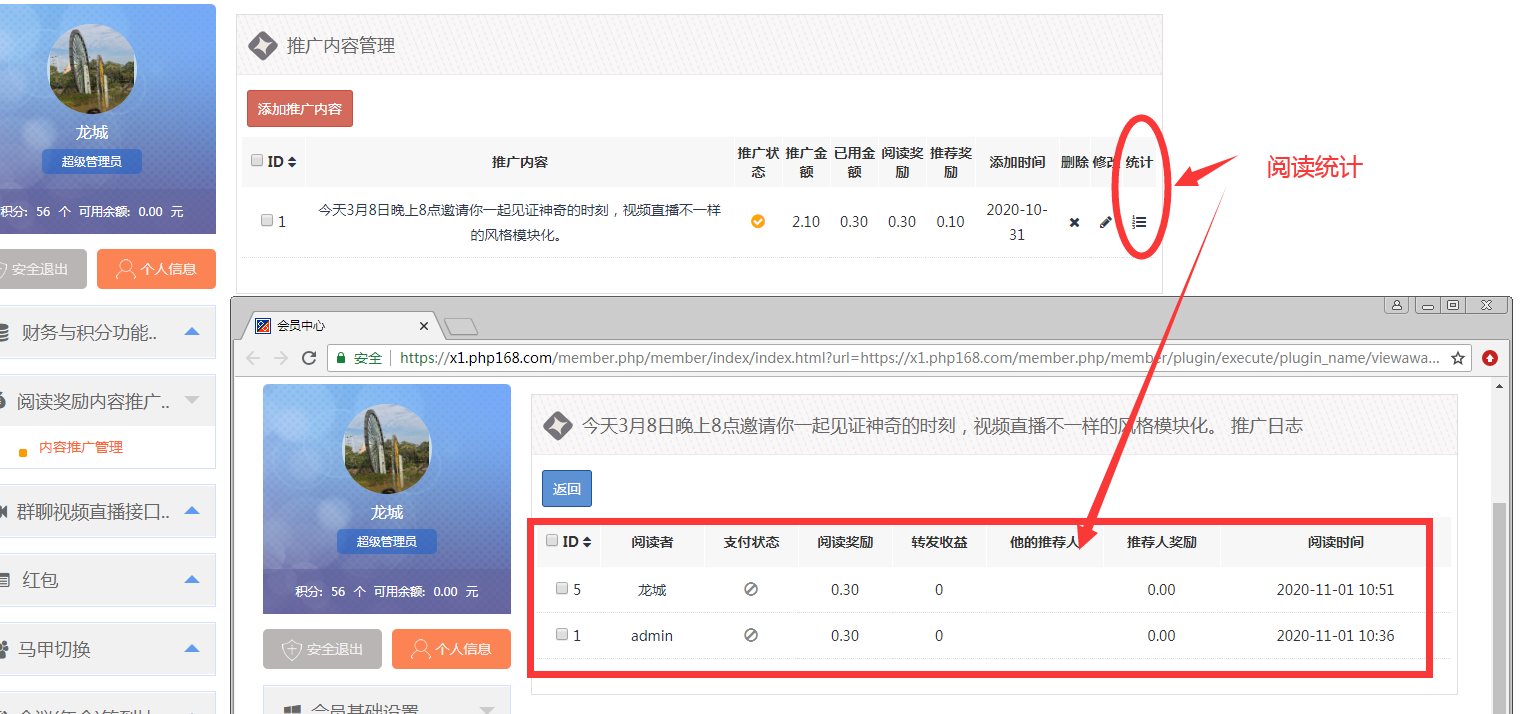Select the 内容推广管理 sidebar menu item
This screenshot has width=1528, height=714.
[81, 448]
